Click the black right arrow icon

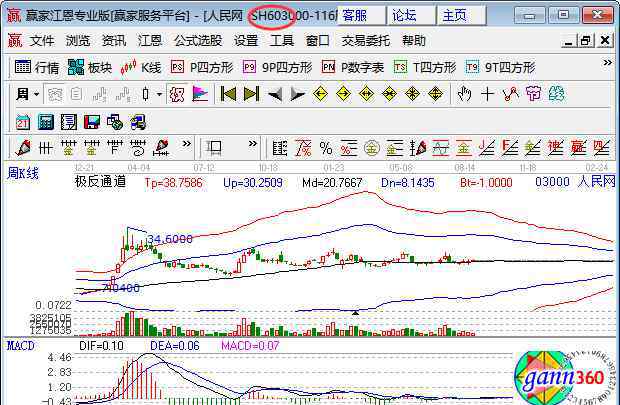point(298,95)
